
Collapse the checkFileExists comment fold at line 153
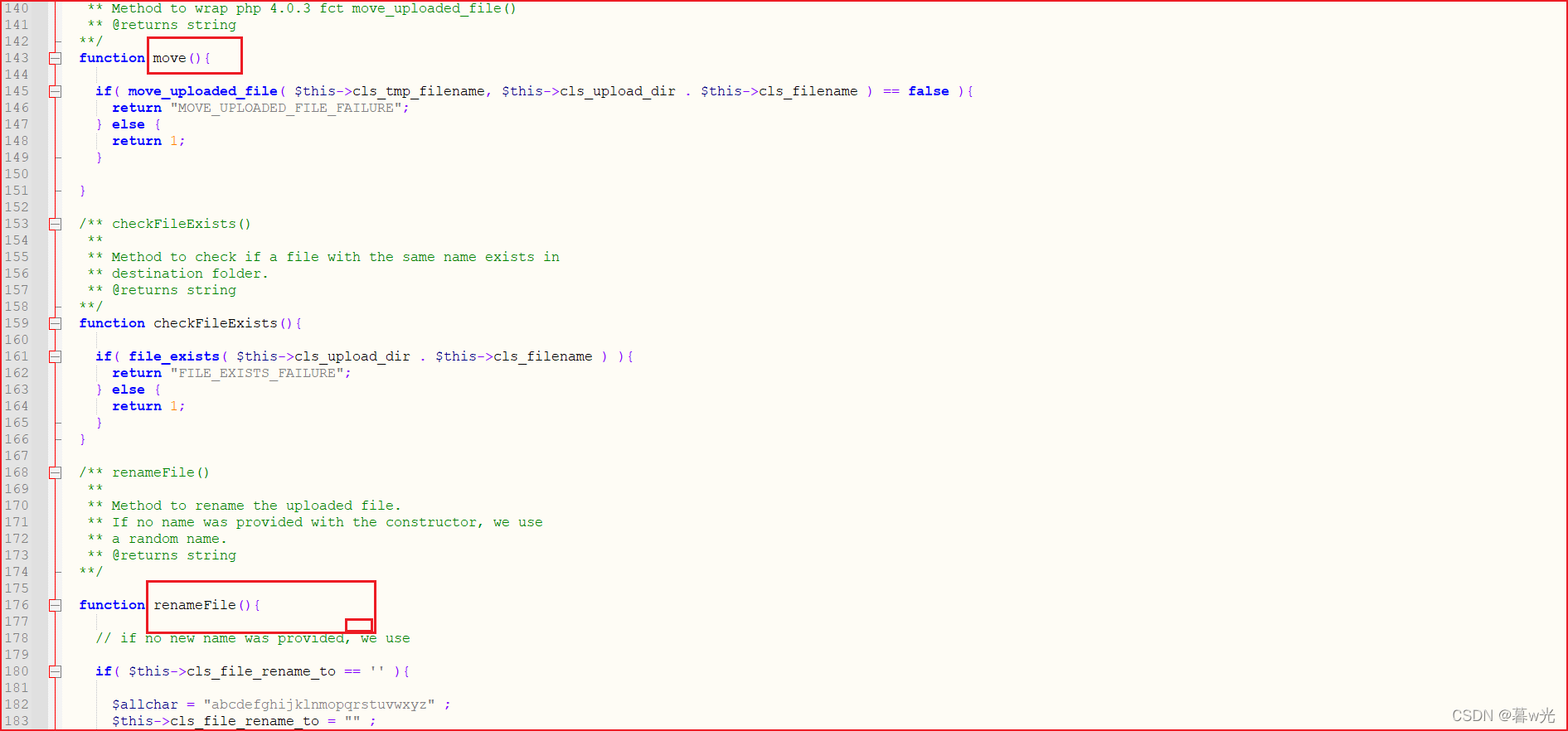click(55, 224)
